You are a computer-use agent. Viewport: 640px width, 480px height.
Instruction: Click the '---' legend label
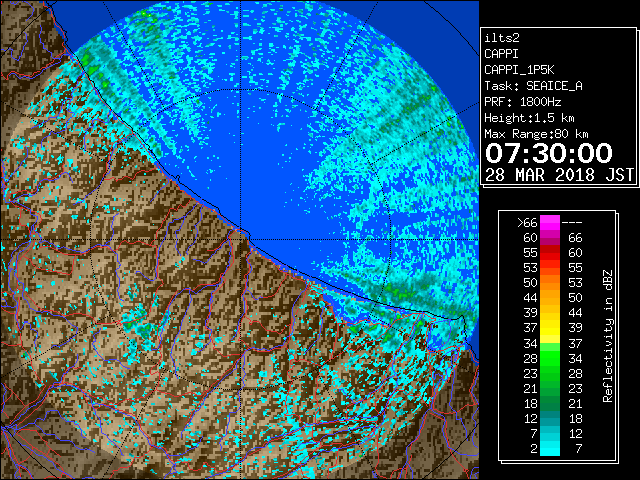(x=572, y=223)
